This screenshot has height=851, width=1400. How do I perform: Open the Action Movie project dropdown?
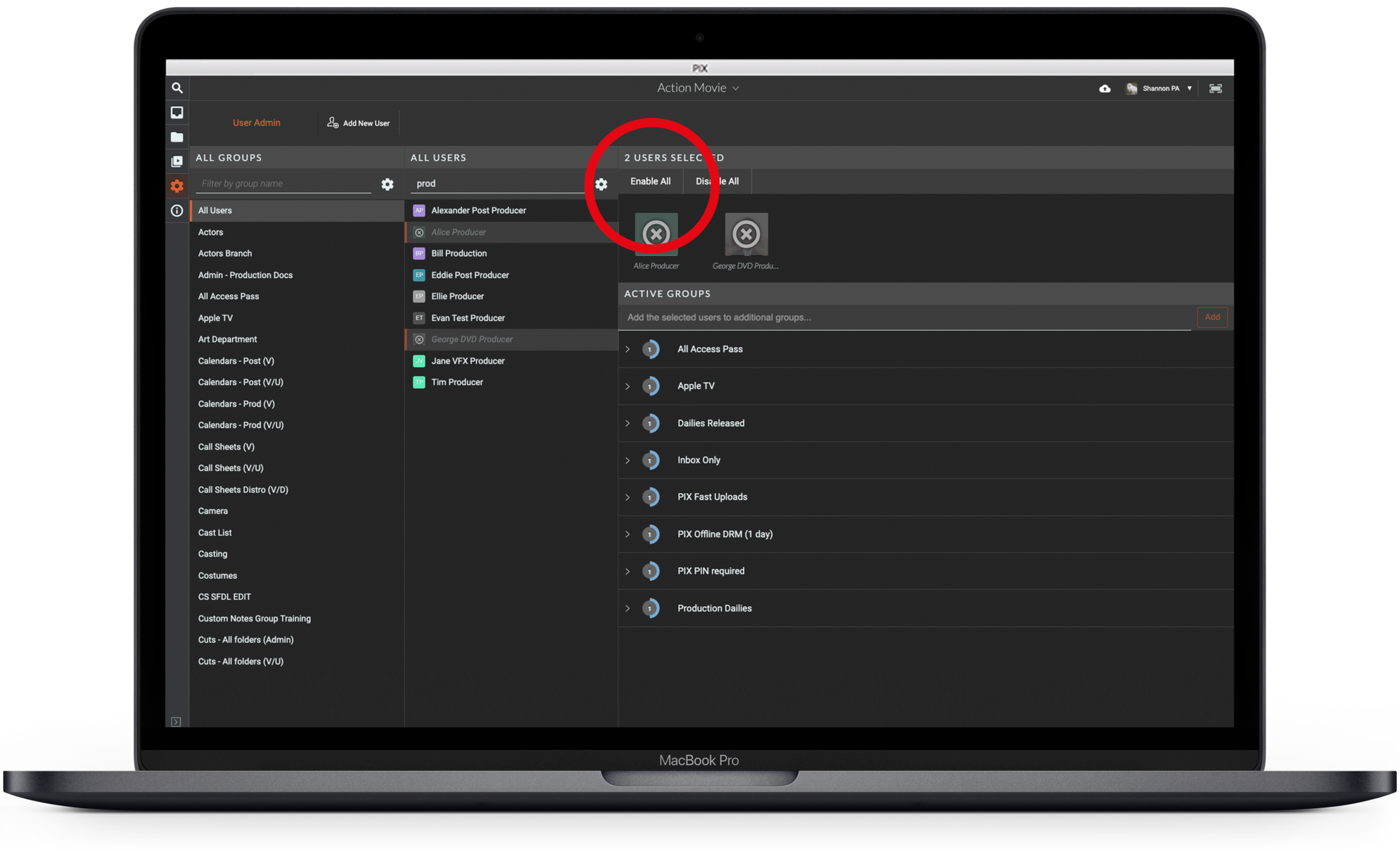tap(698, 88)
